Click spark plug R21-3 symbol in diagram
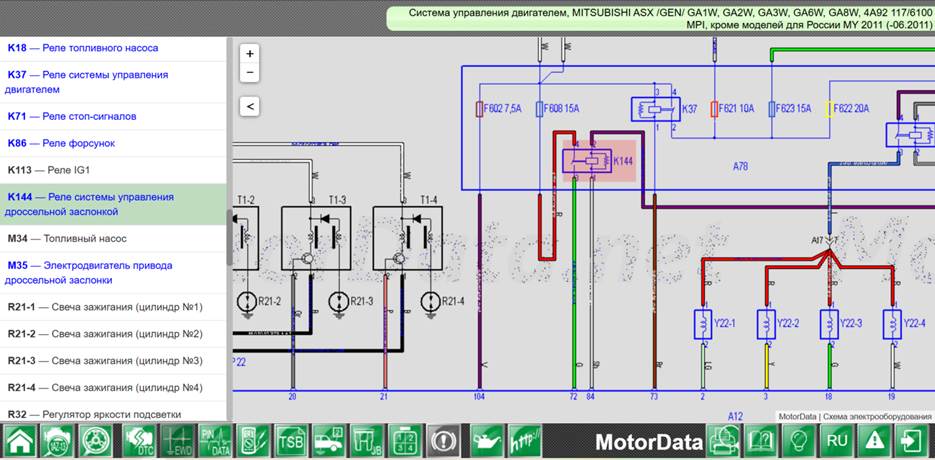Screen dimensions: 935x460 tap(339, 302)
